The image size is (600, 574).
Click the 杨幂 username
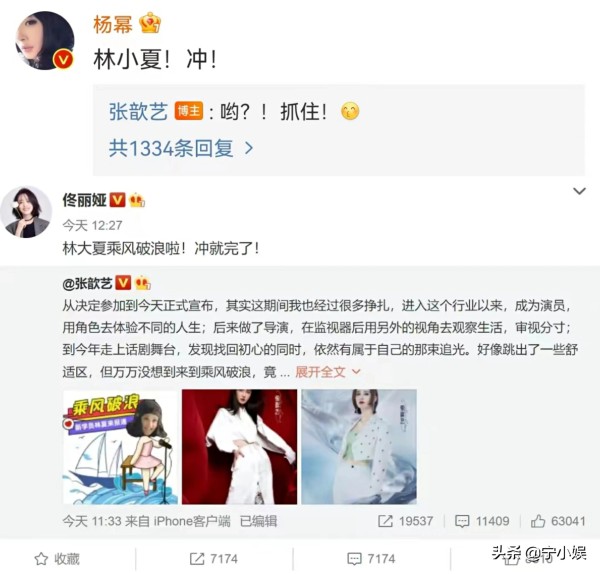113,24
